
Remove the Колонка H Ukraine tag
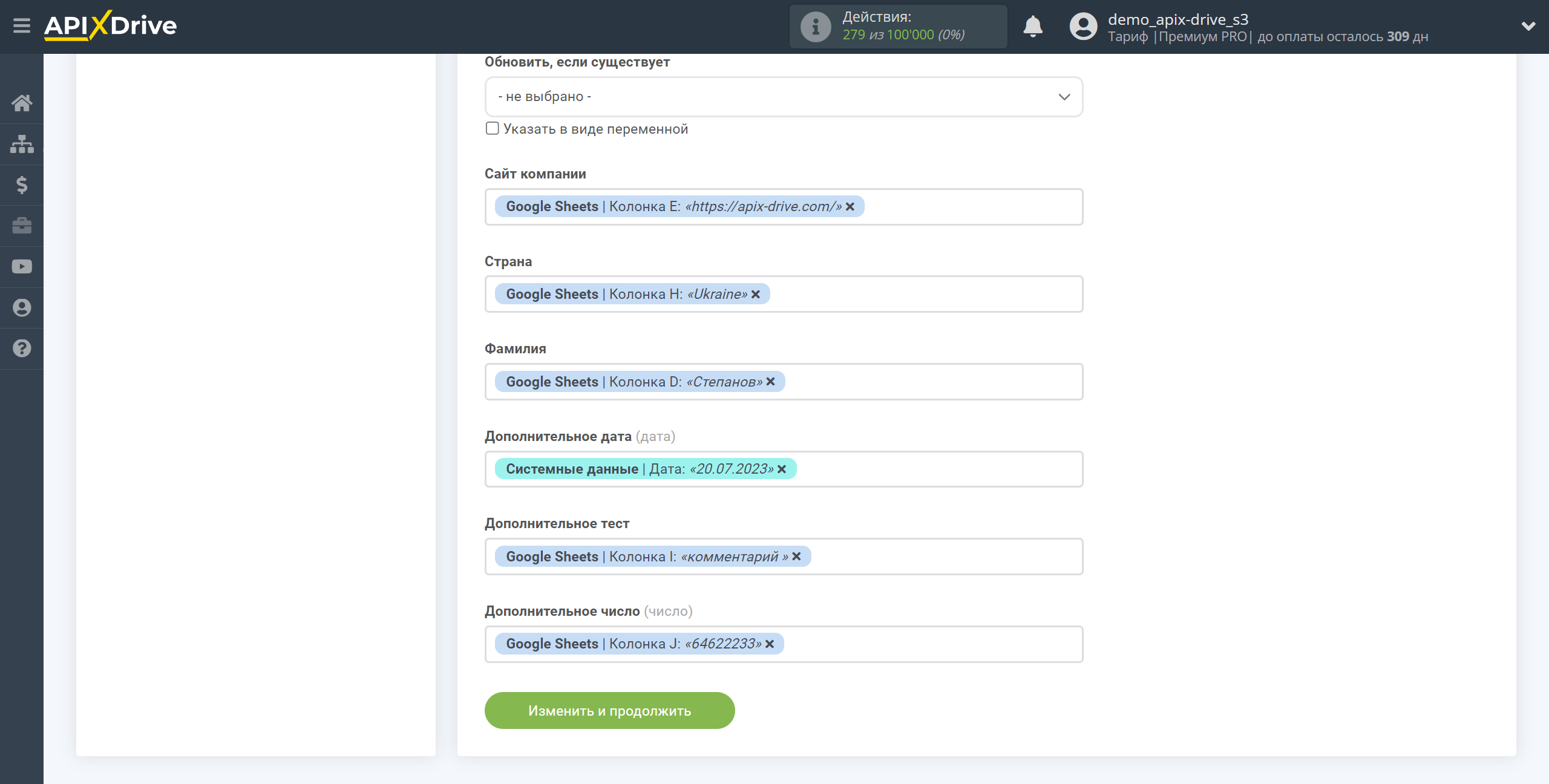756,295
